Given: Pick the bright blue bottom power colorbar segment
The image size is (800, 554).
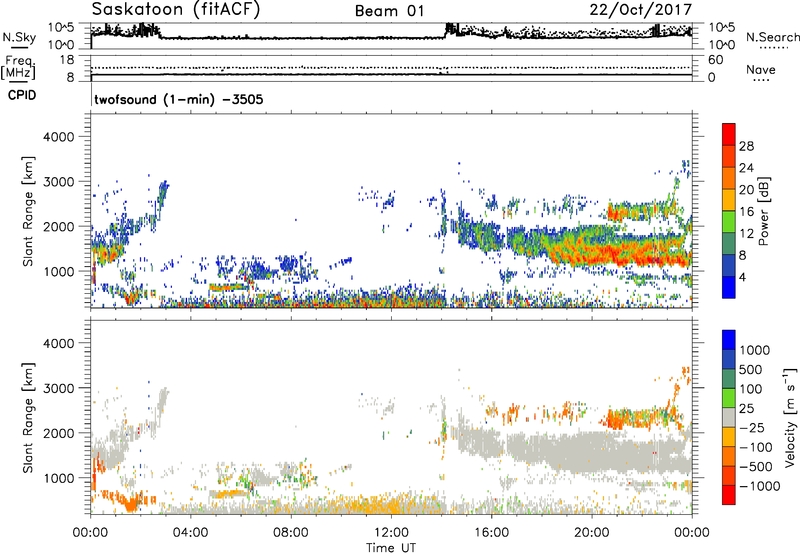Looking at the screenshot, I should click(729, 287).
